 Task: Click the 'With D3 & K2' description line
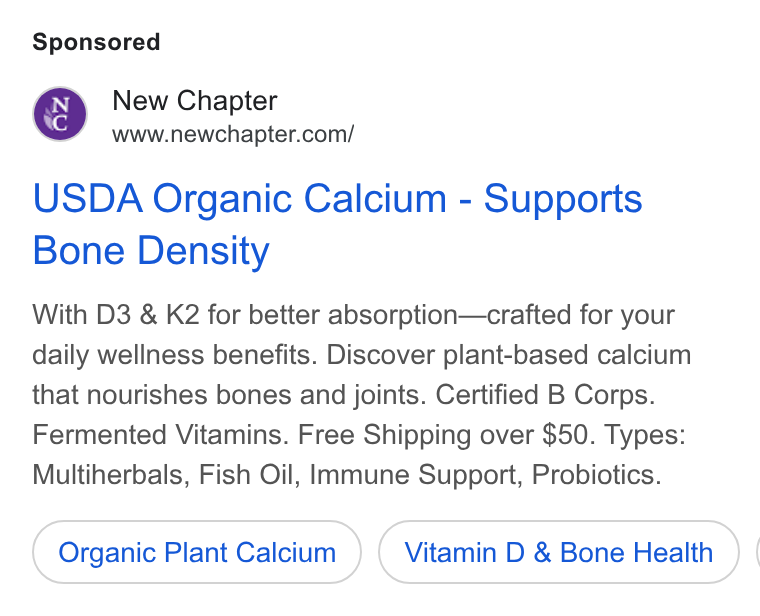pos(353,315)
